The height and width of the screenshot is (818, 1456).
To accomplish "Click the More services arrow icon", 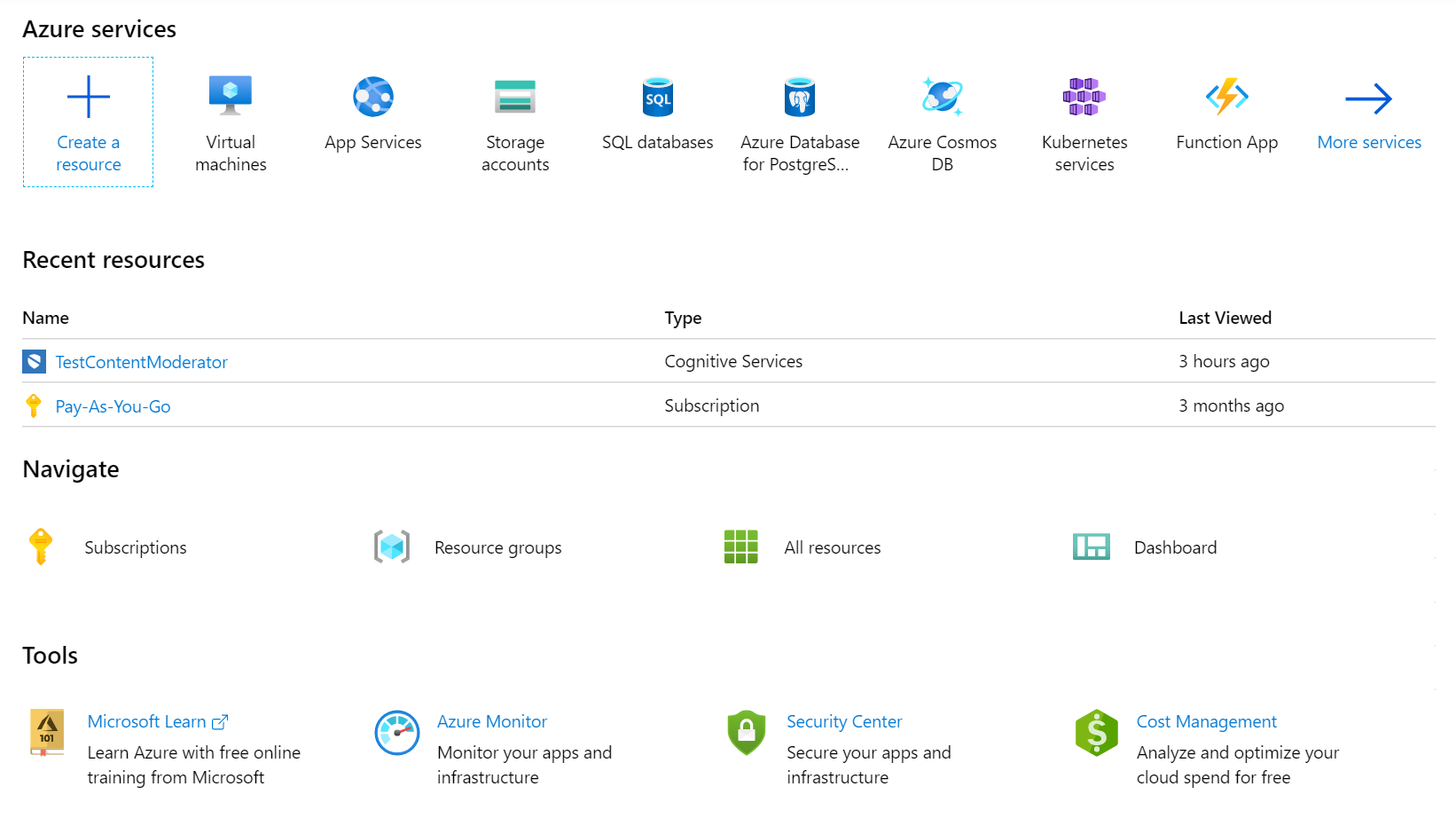I will click(x=1369, y=98).
